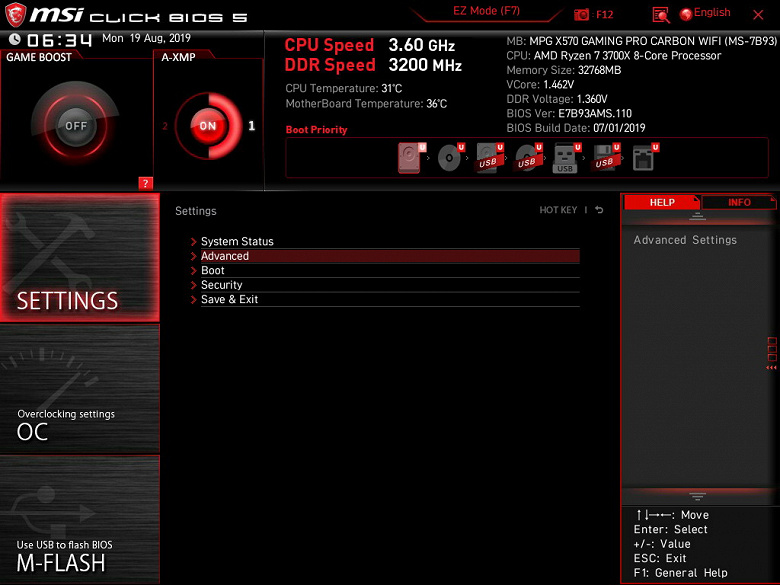Click the system time 06:34
This screenshot has width=780, height=585.
click(x=60, y=40)
